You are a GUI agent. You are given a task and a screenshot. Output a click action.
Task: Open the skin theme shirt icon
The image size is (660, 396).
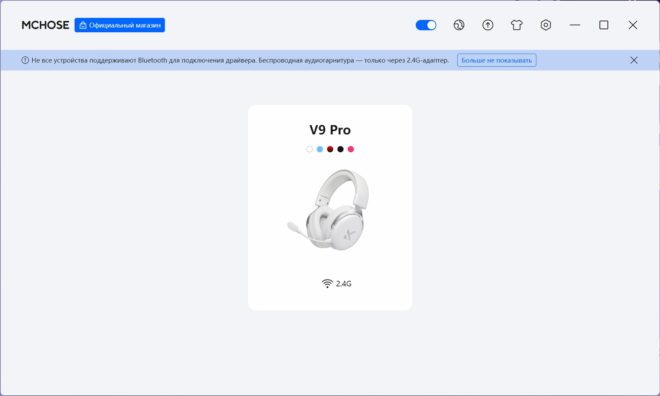(517, 25)
